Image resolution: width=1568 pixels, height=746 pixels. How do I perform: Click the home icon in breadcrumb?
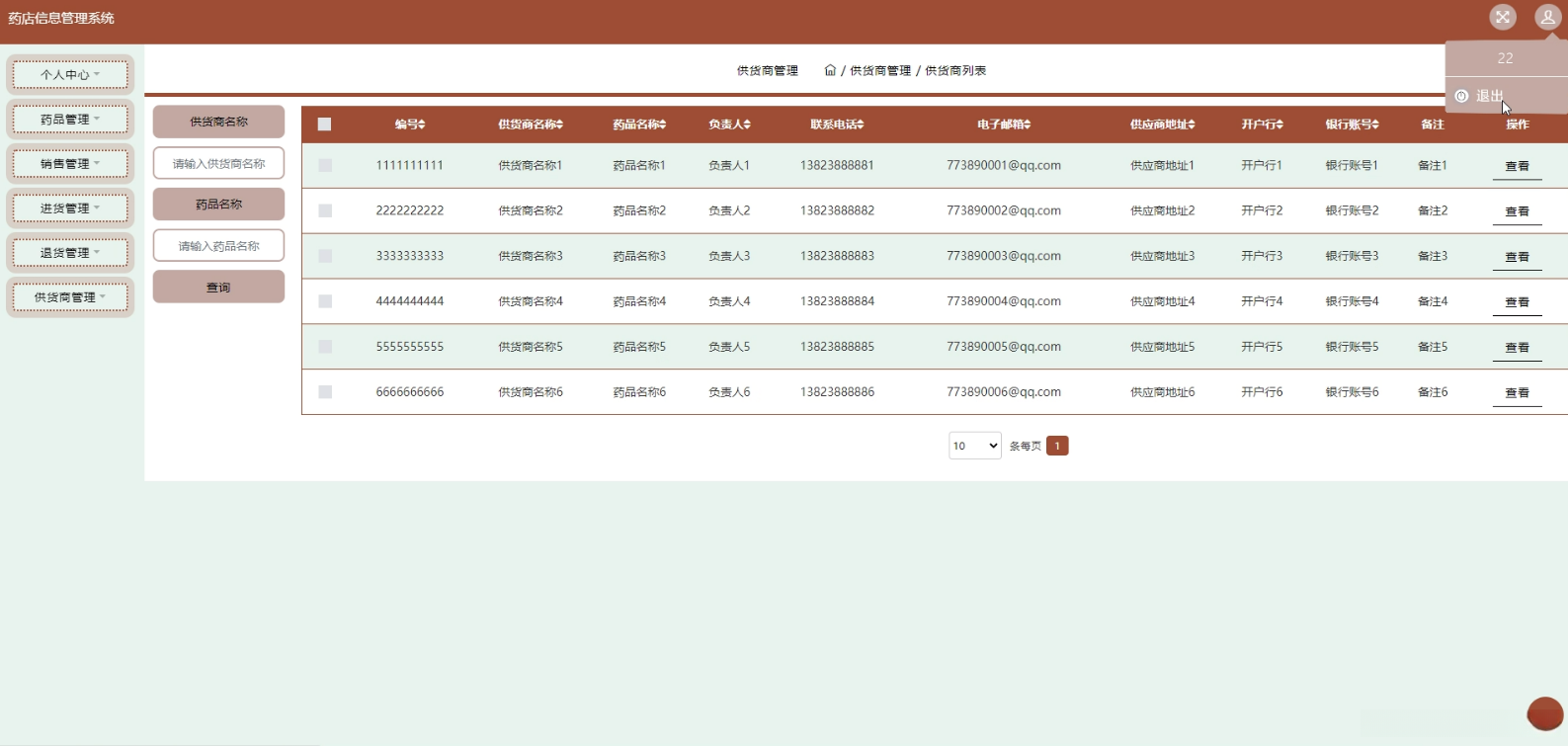tap(830, 70)
